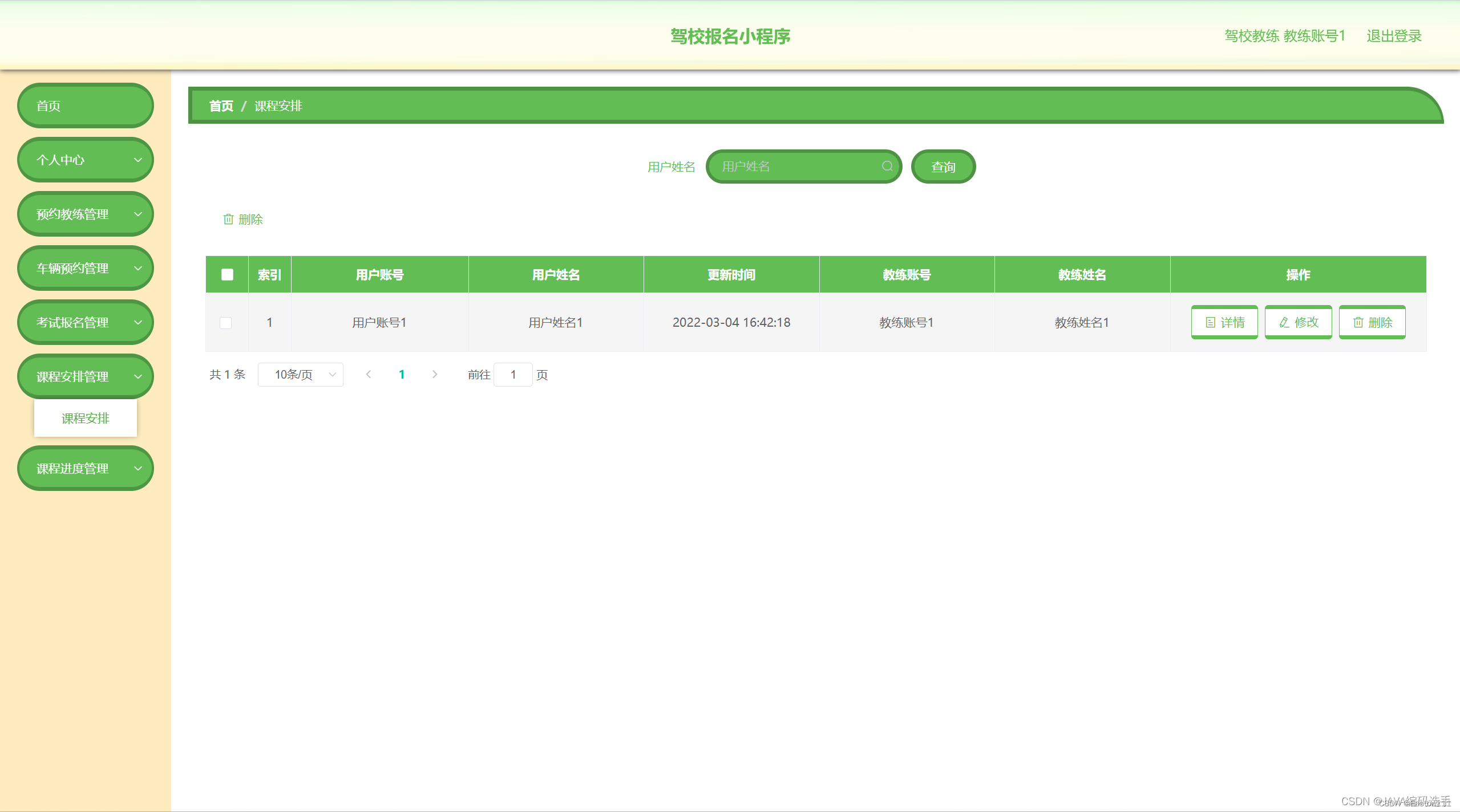The image size is (1460, 812).
Task: Toggle the select-all checkbox in table header
Action: pyautogui.click(x=227, y=274)
